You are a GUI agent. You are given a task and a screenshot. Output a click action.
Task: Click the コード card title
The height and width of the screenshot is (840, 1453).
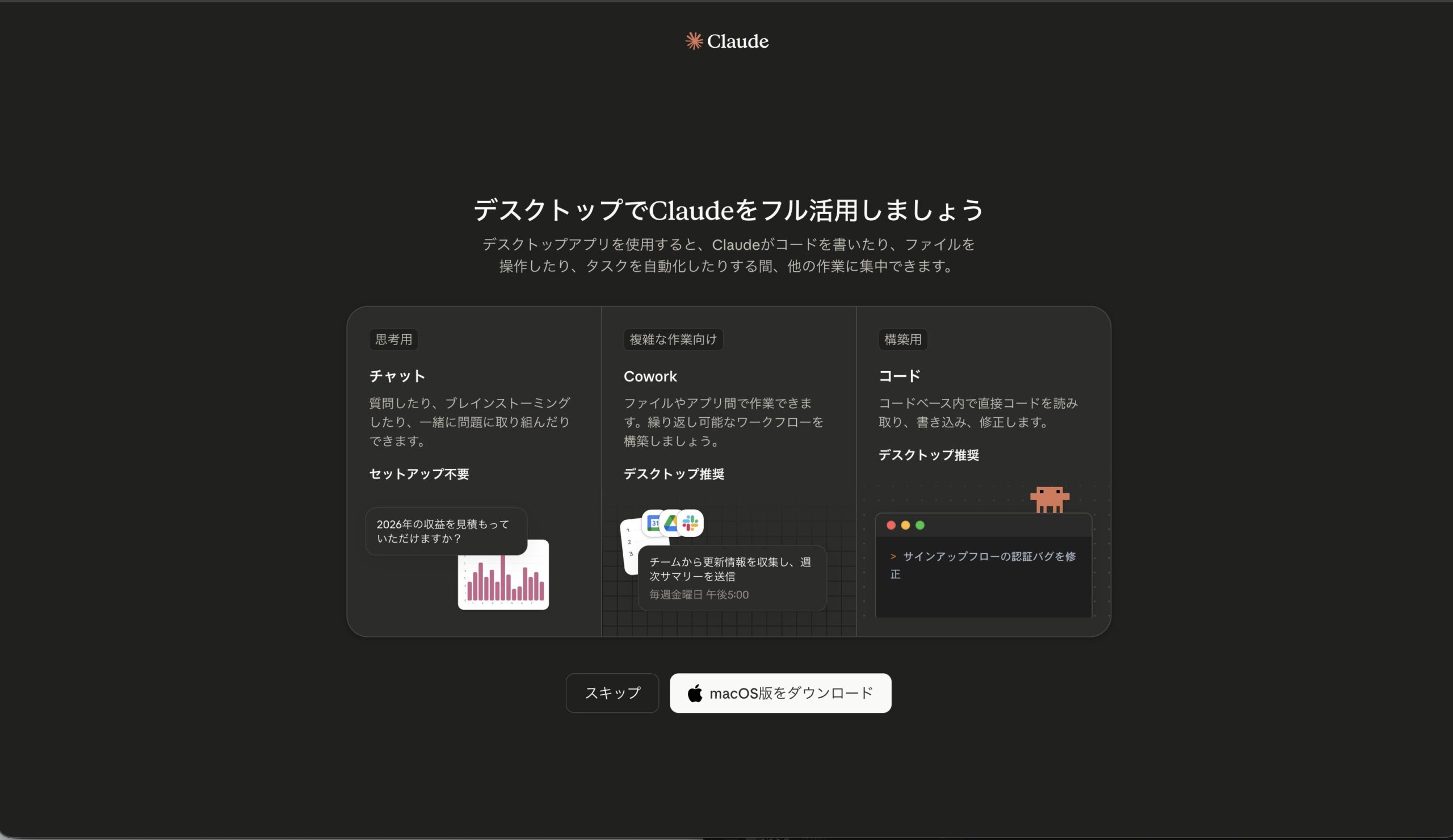pos(900,376)
